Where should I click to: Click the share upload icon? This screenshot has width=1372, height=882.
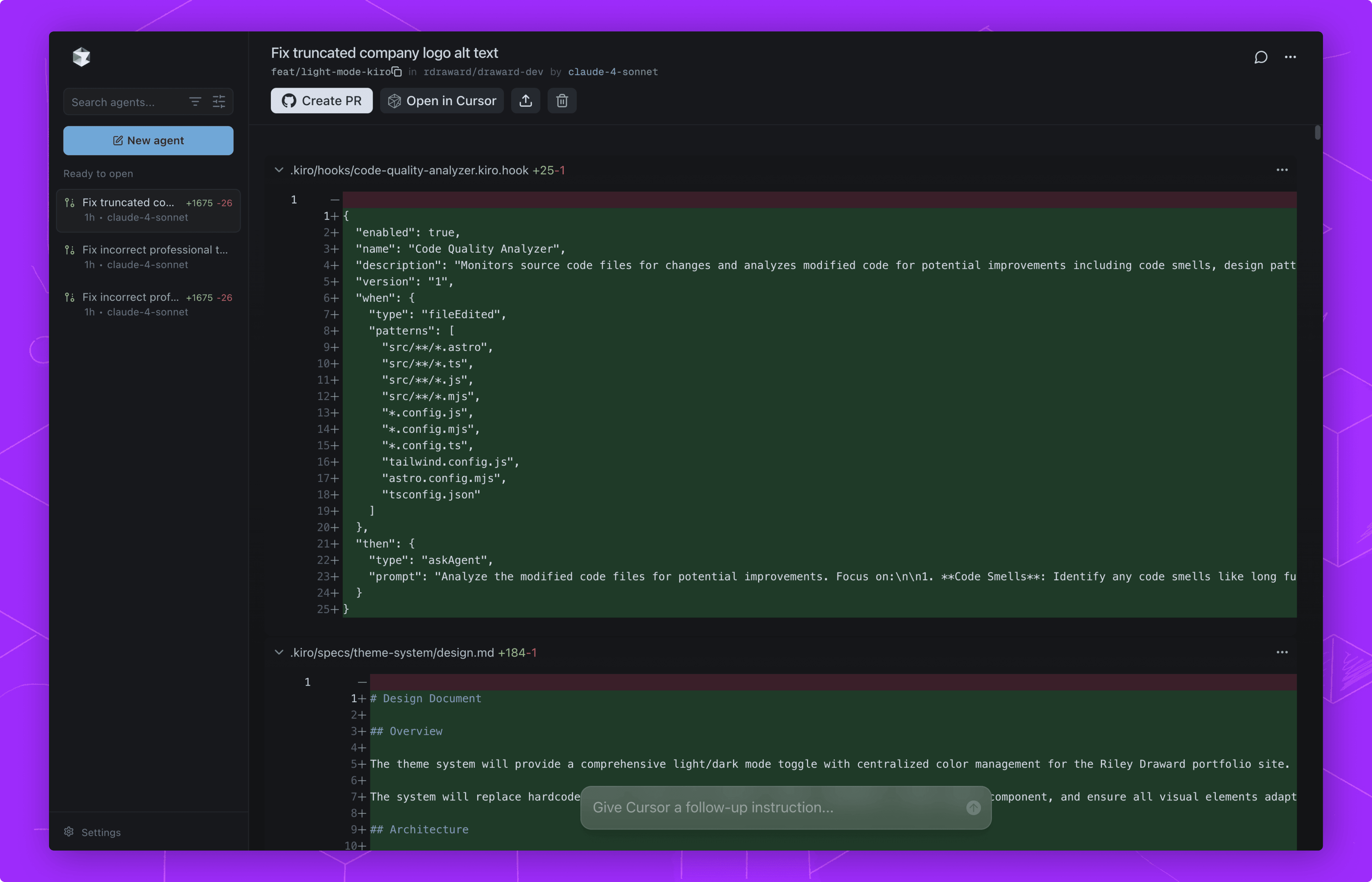click(x=525, y=101)
